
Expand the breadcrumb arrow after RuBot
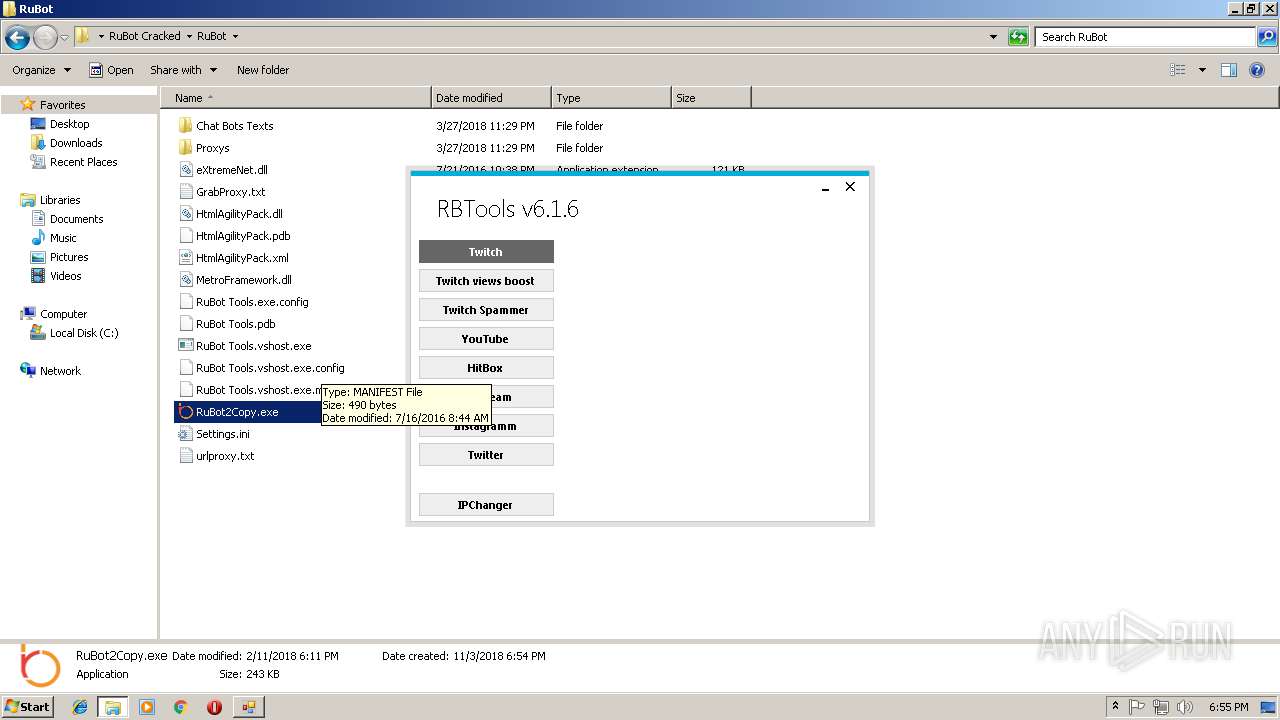[x=235, y=36]
